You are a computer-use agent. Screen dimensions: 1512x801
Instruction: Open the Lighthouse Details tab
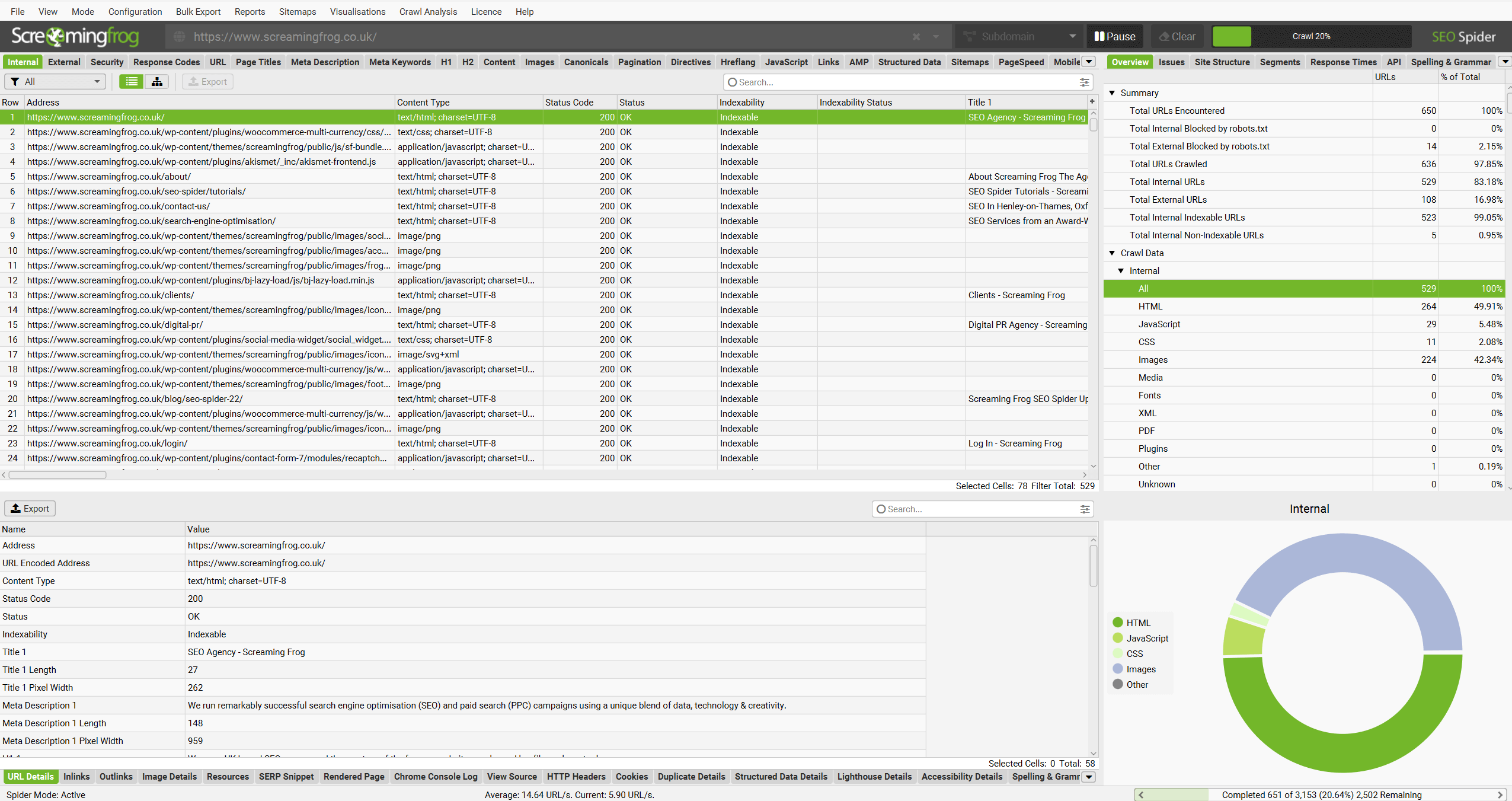pyautogui.click(x=874, y=777)
